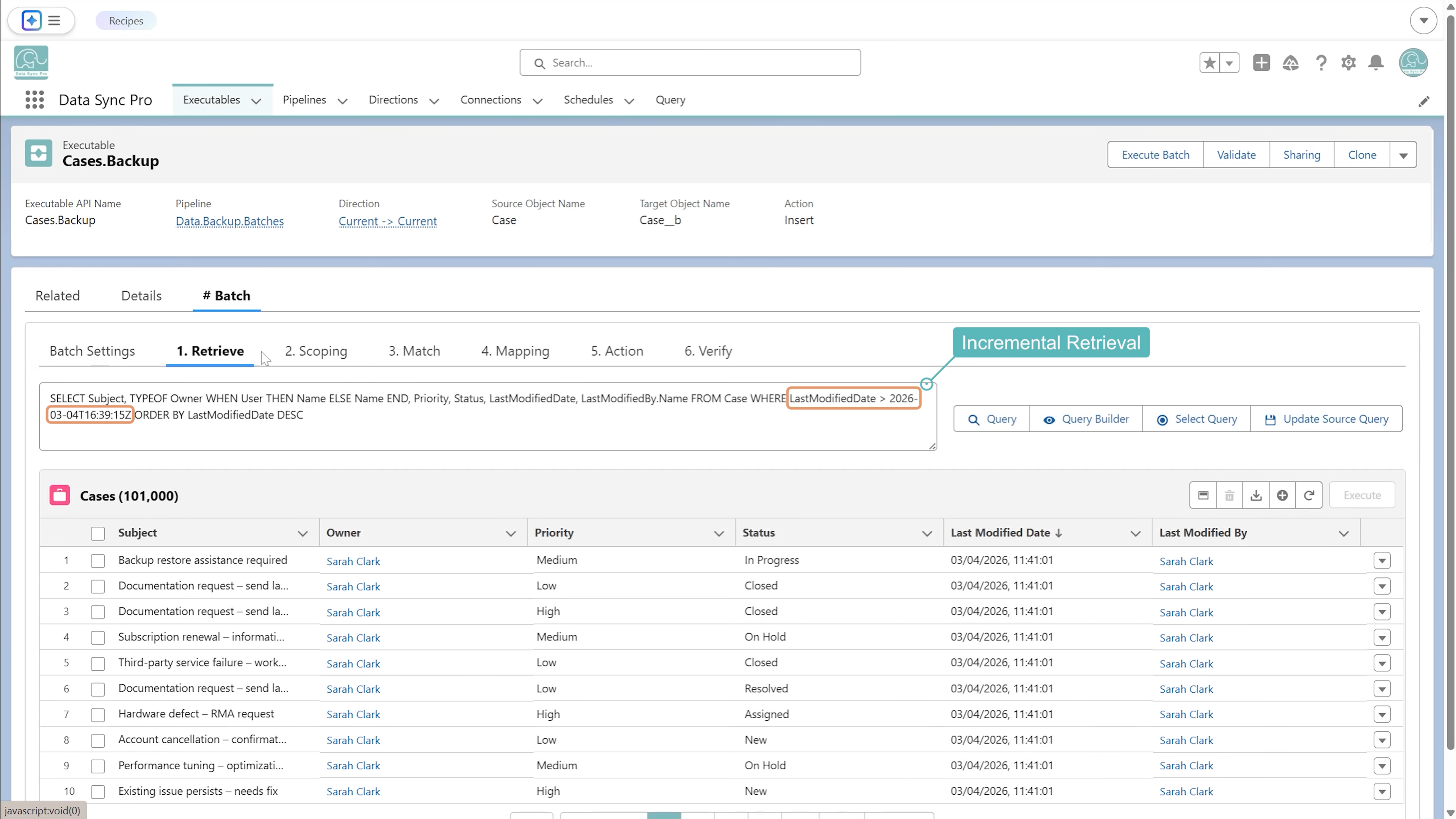Check the row 1 Backup restore checkbox
The height and width of the screenshot is (819, 1456).
(98, 561)
